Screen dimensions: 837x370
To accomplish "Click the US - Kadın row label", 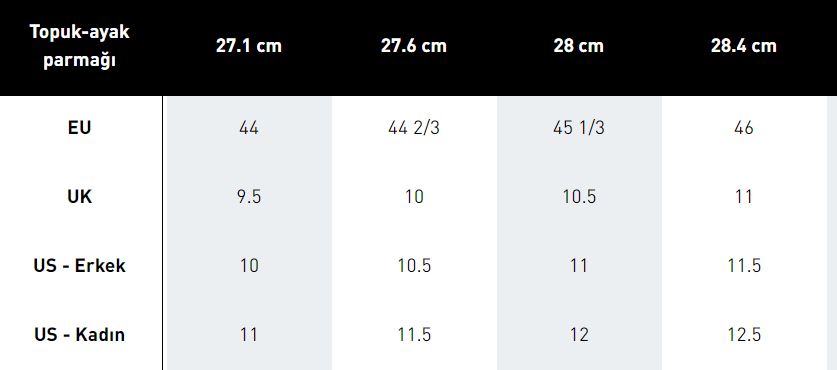I will click(x=80, y=334).
